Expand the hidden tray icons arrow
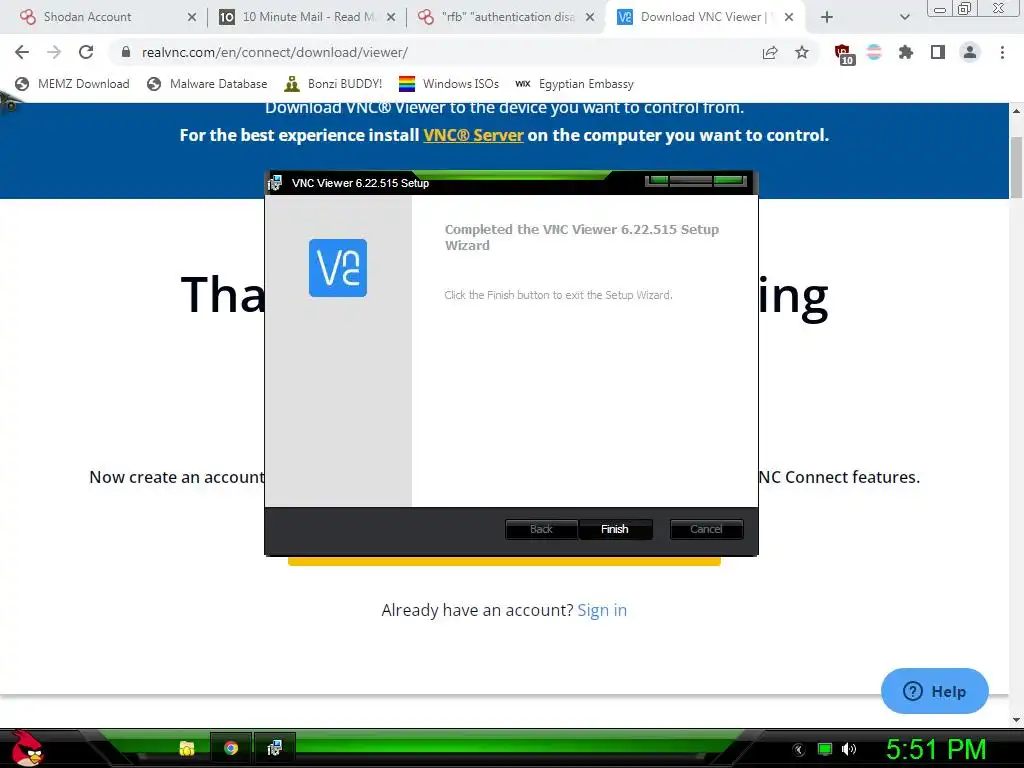Screen dimensions: 1024x768 pos(799,750)
